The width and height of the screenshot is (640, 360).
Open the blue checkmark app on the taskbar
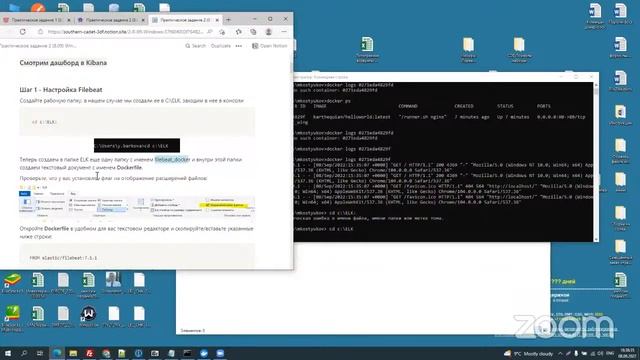tap(204, 353)
